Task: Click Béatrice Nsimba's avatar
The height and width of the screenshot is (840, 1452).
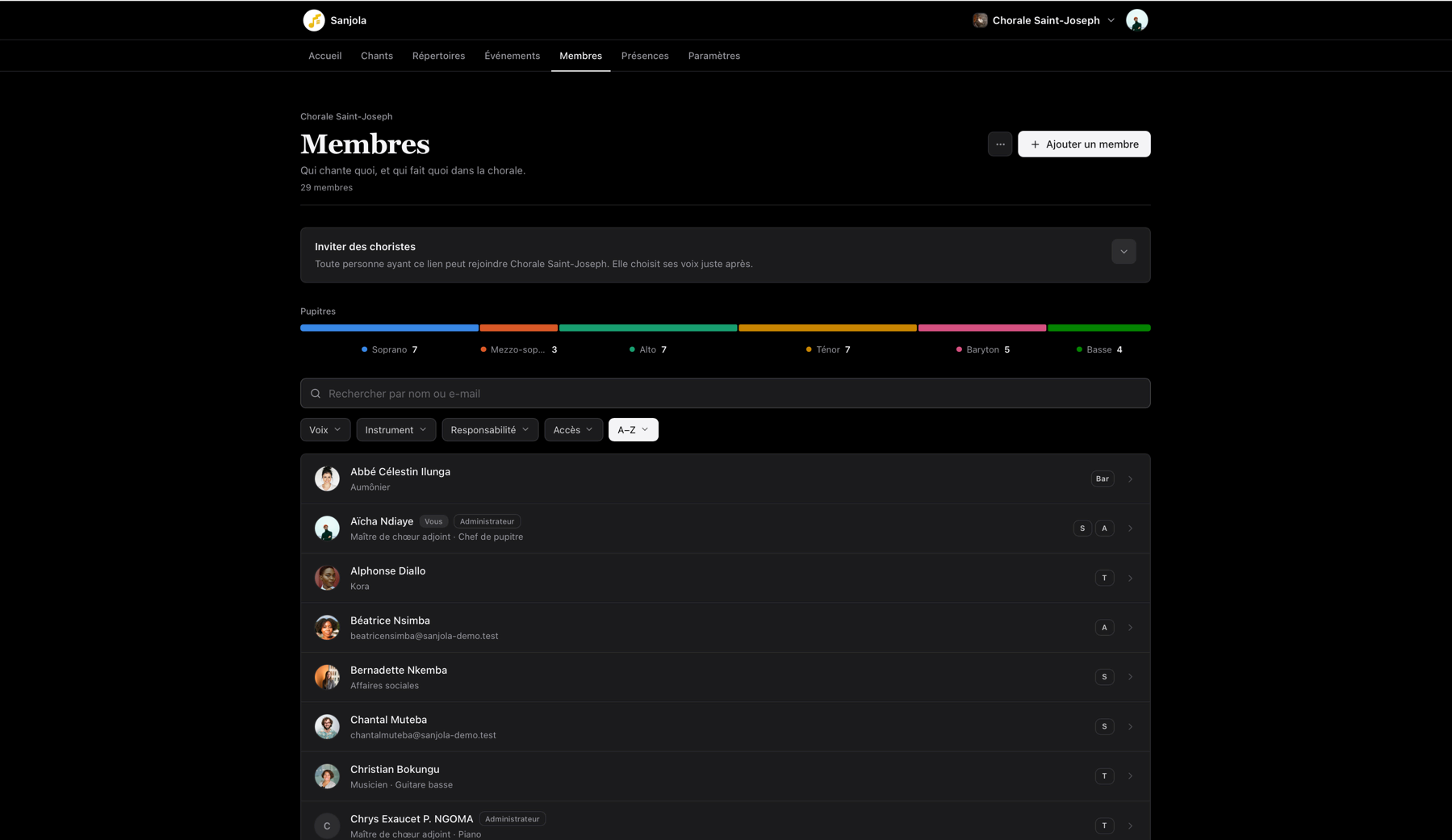Action: (327, 628)
